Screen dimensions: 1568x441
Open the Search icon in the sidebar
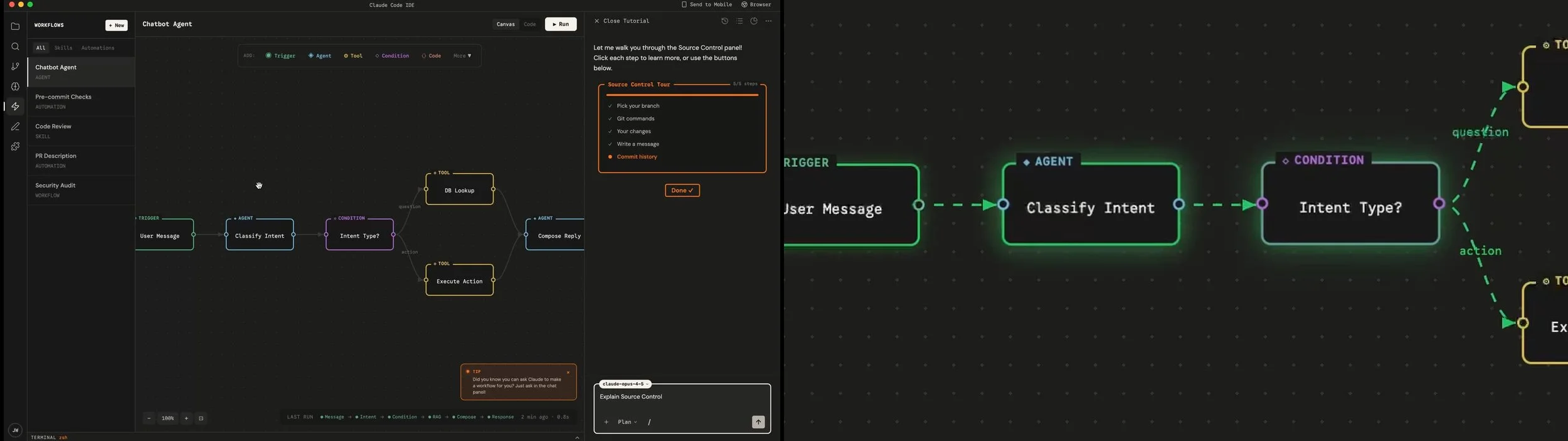click(x=15, y=46)
